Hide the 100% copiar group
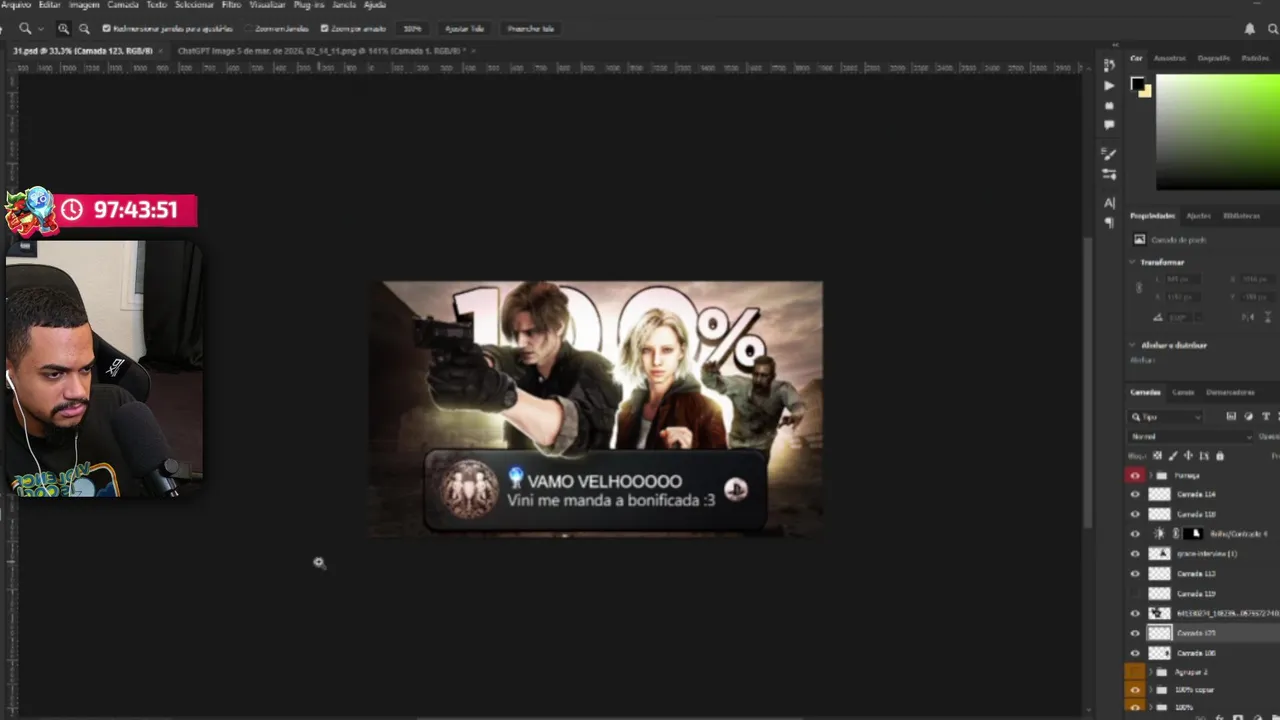The height and width of the screenshot is (720, 1280). pyautogui.click(x=1134, y=690)
